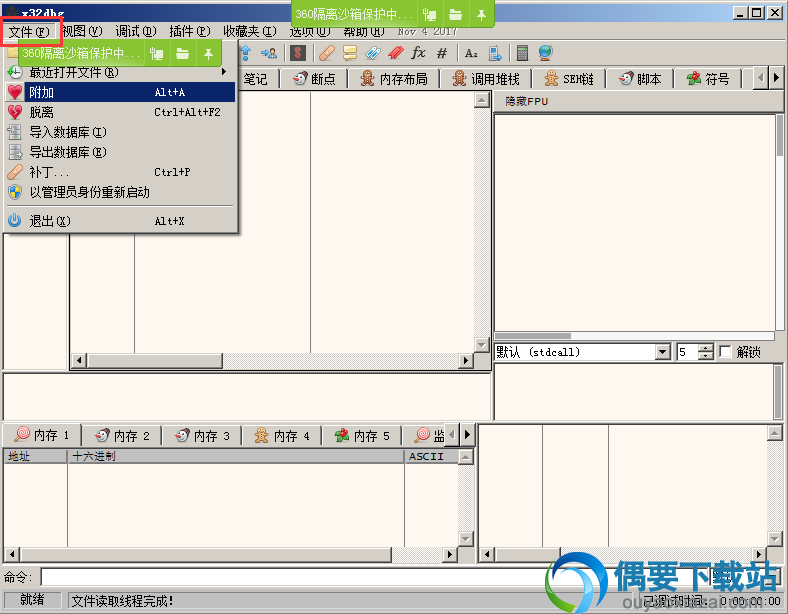Click the 文件读取线程完成! status message
Screen dimensions: 788x614
[123, 600]
